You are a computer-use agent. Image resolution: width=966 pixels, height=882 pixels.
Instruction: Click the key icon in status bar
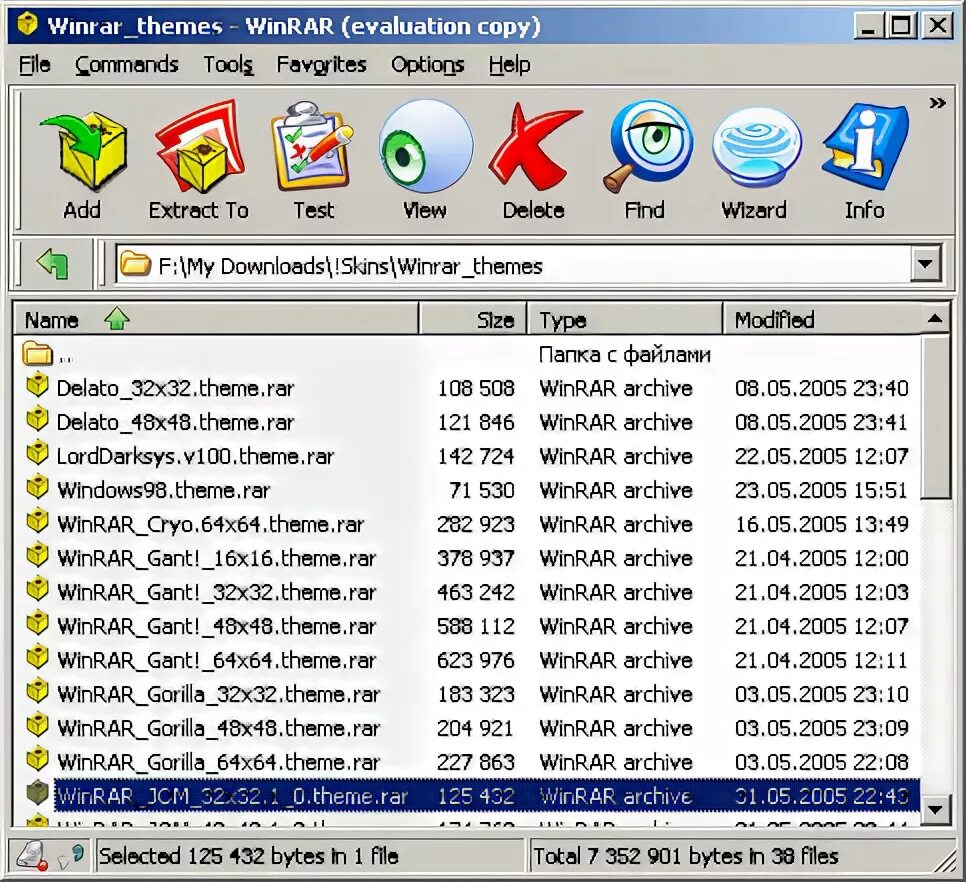71,856
